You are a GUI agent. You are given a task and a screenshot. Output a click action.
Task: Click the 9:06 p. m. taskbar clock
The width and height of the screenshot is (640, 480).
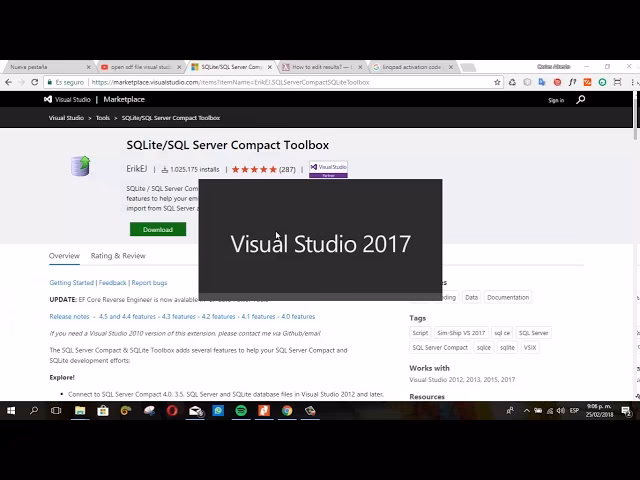(x=599, y=411)
